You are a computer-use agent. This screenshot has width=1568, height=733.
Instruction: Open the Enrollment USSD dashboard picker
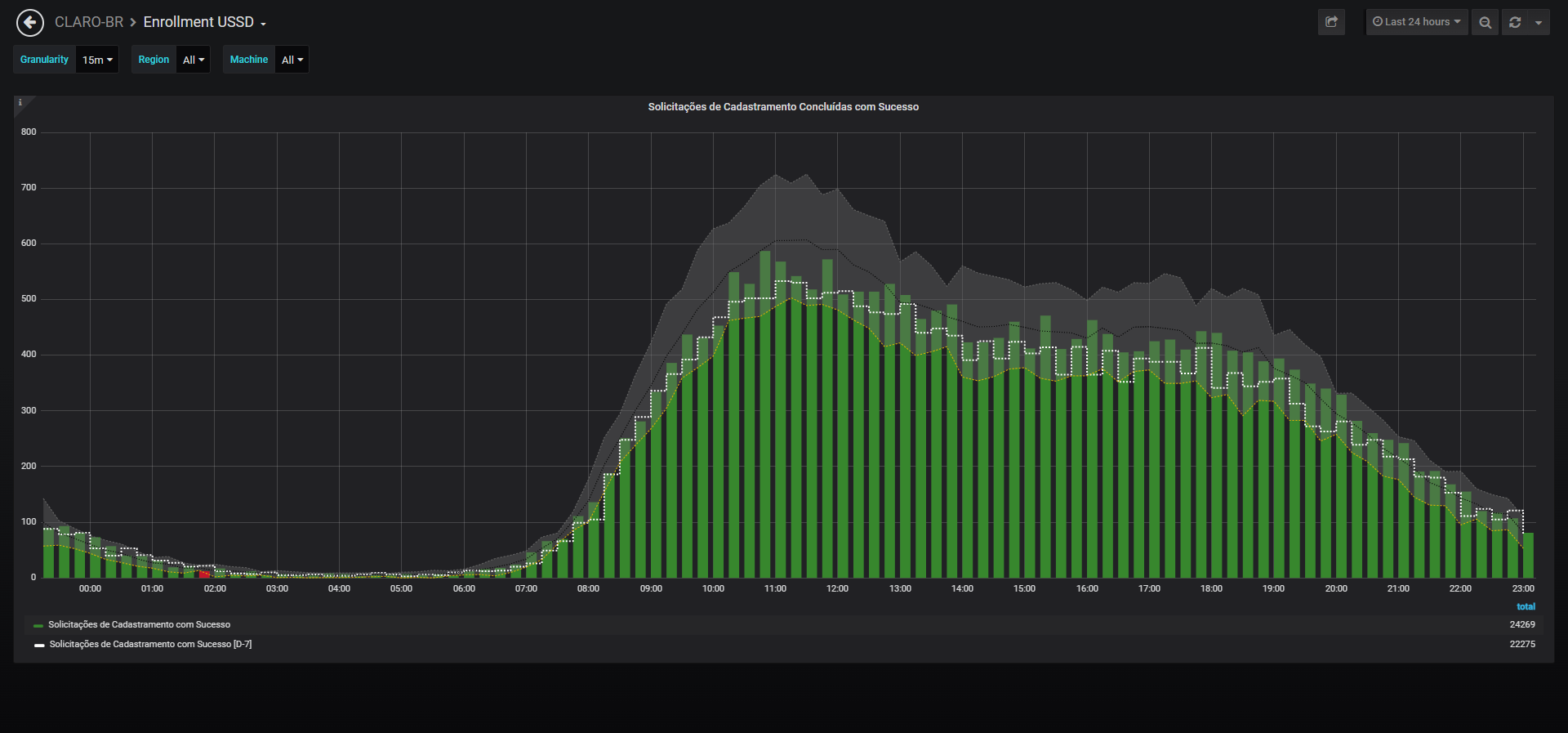(x=205, y=22)
